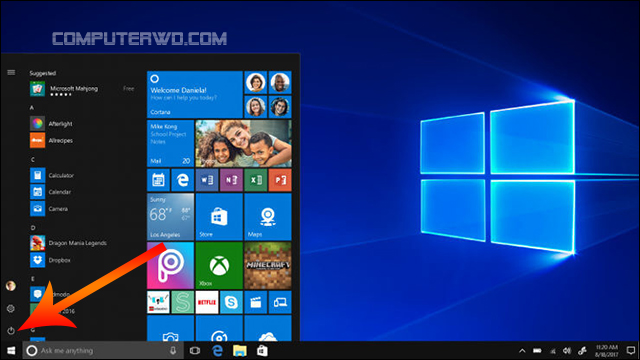This screenshot has height=360, width=640.
Task: Click the network icon in system tray
Action: tap(553, 351)
